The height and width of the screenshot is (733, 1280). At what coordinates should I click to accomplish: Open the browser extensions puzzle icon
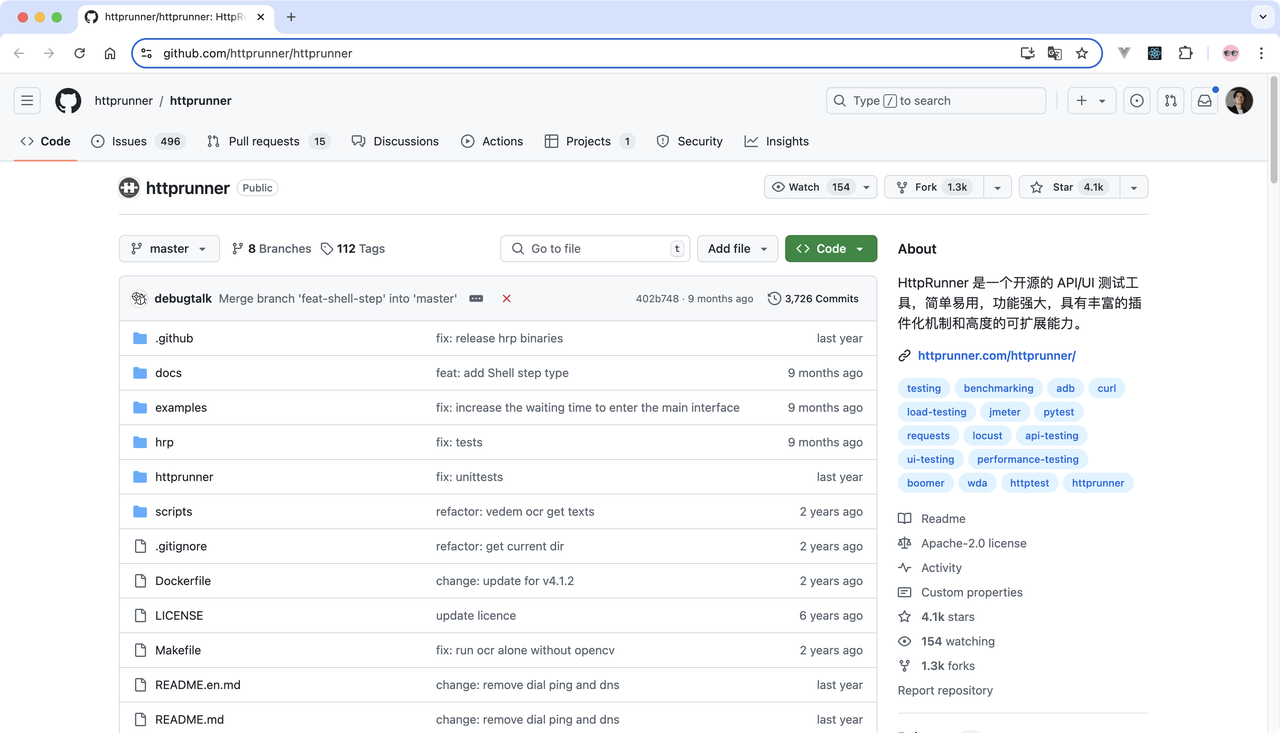point(1186,53)
